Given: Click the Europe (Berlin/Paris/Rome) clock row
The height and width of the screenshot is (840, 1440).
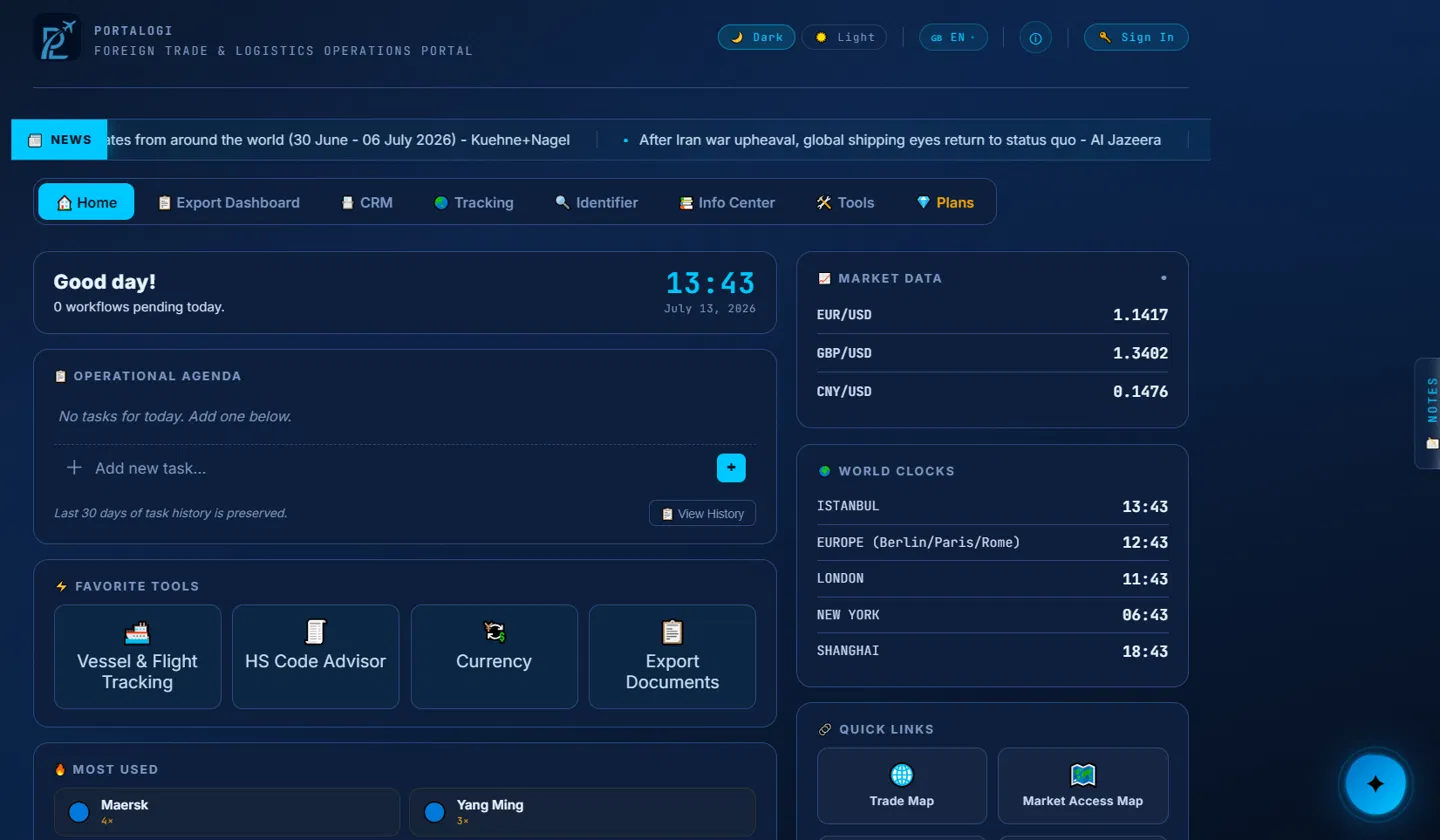Looking at the screenshot, I should tap(992, 542).
